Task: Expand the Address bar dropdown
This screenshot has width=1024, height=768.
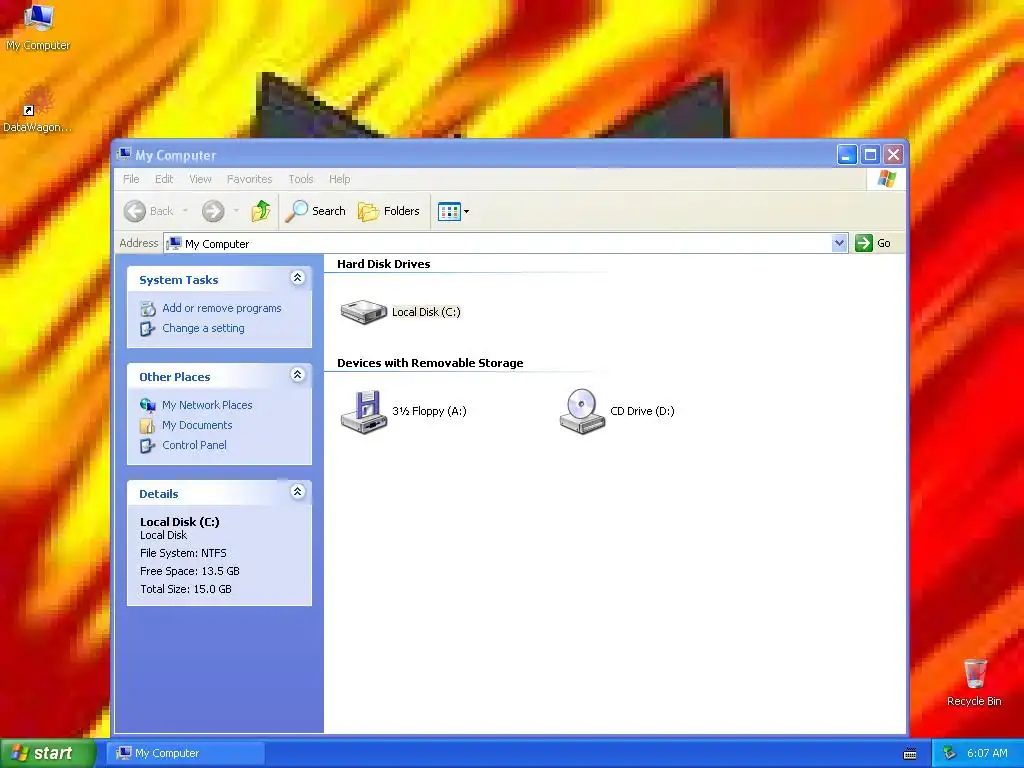Action: [840, 243]
